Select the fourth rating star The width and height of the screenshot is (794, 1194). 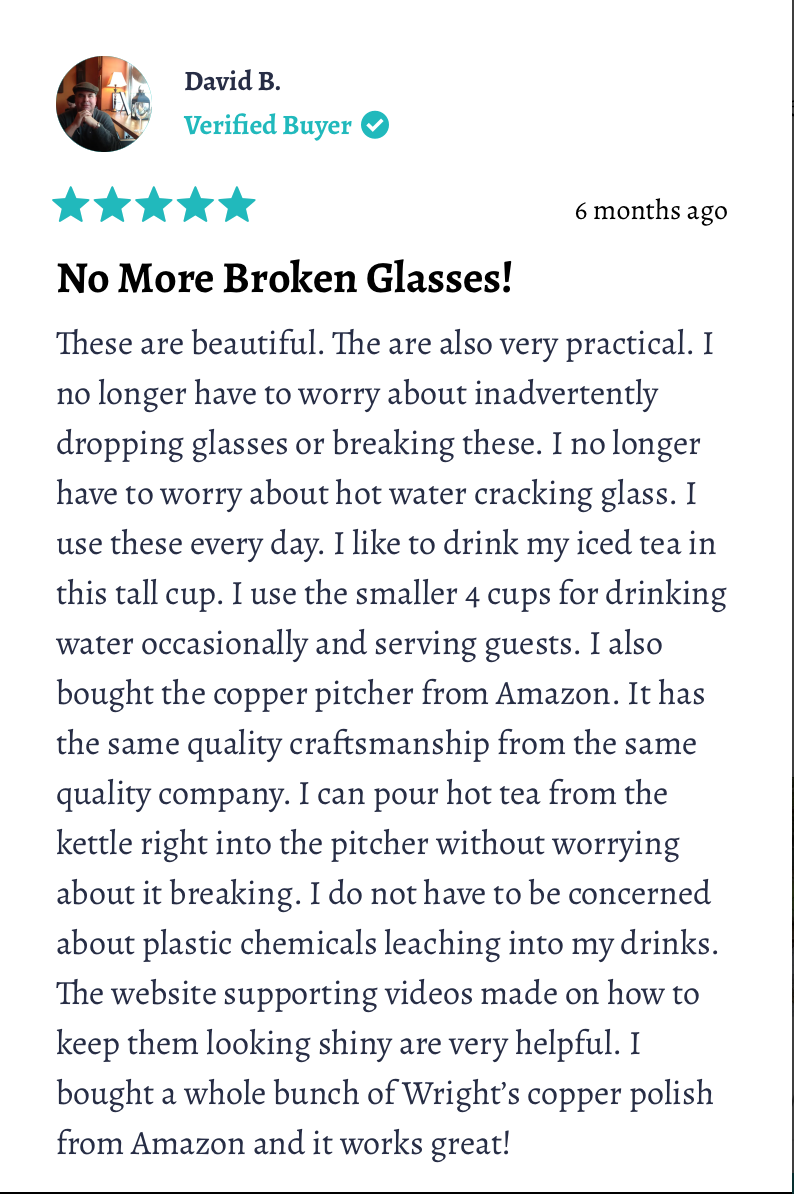click(x=196, y=205)
